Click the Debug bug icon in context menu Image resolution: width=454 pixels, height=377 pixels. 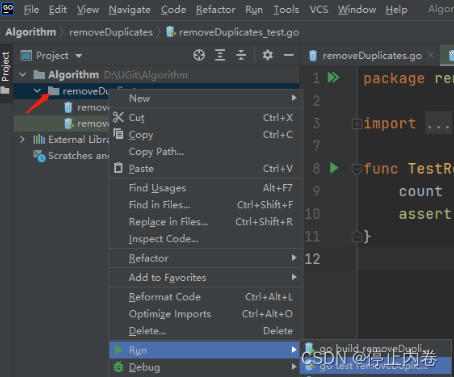tap(118, 367)
